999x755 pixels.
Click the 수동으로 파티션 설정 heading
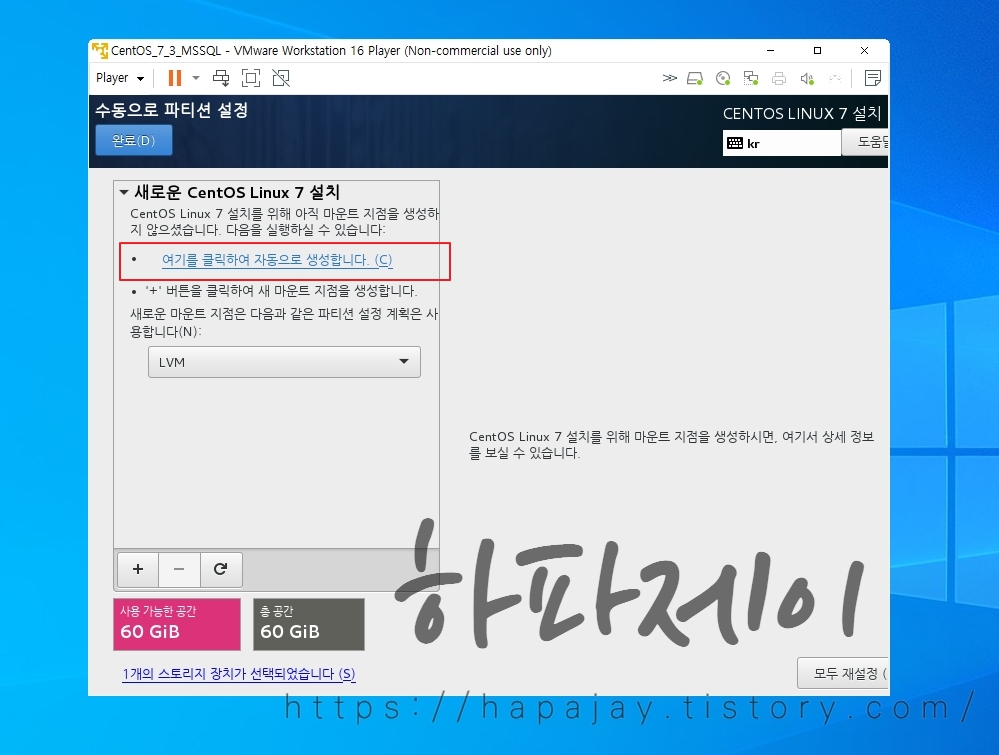(171, 110)
